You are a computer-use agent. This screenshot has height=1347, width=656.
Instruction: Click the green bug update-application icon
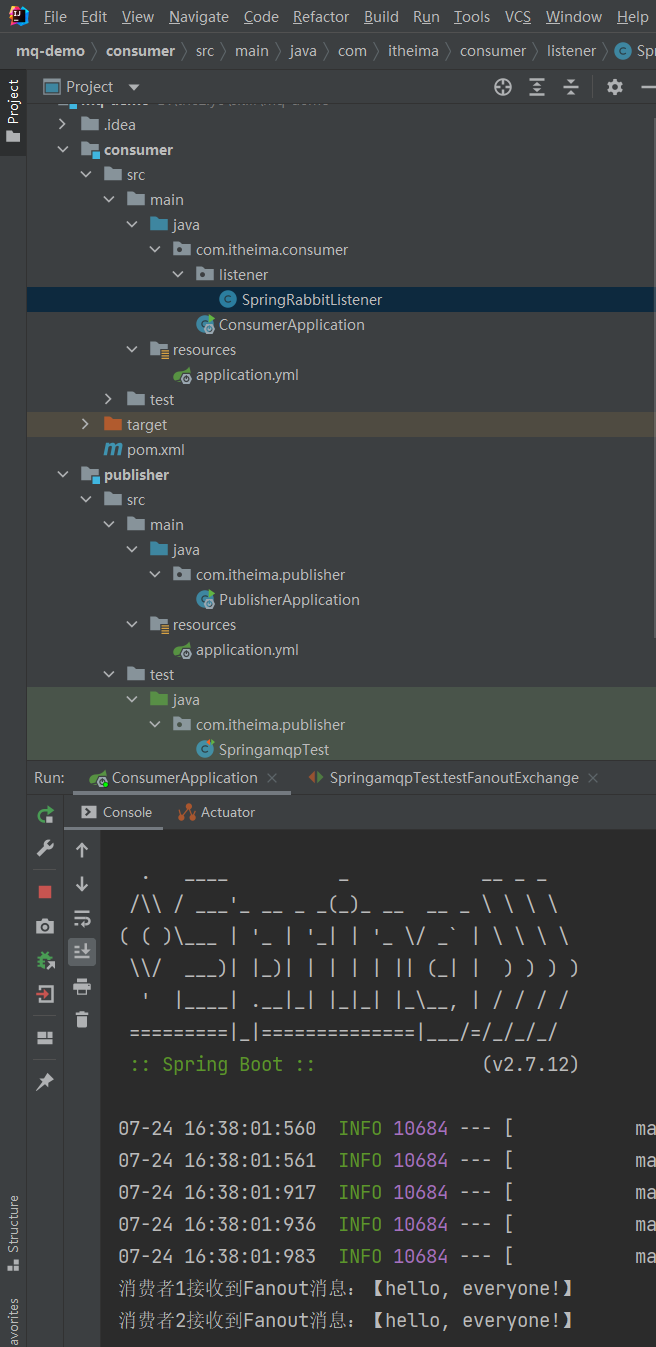pos(45,960)
